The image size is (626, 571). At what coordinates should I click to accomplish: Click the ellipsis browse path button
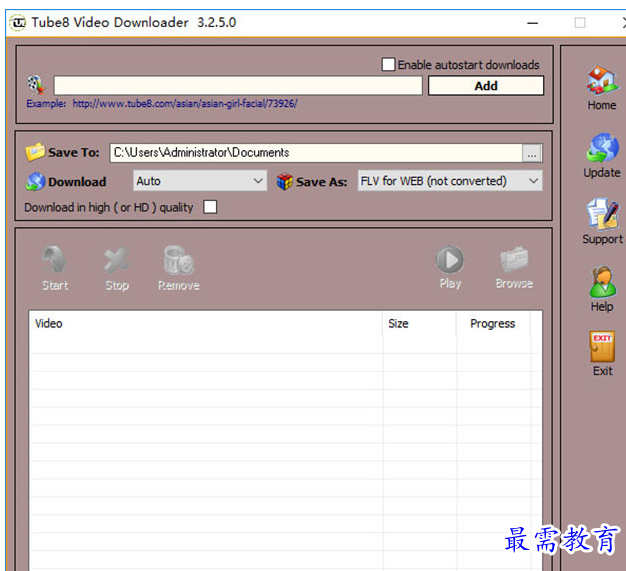click(532, 153)
